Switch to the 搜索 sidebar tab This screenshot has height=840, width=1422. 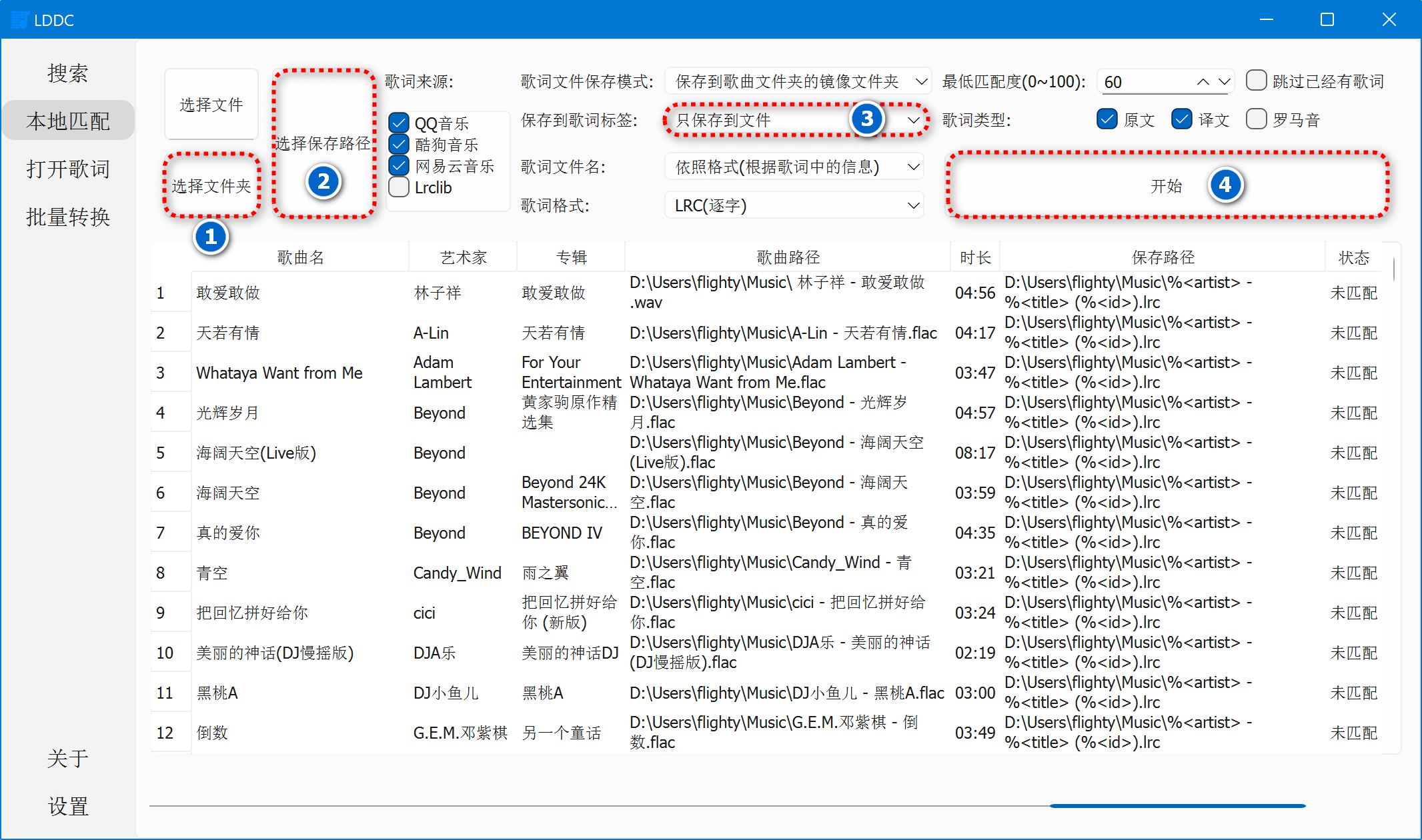[x=67, y=73]
